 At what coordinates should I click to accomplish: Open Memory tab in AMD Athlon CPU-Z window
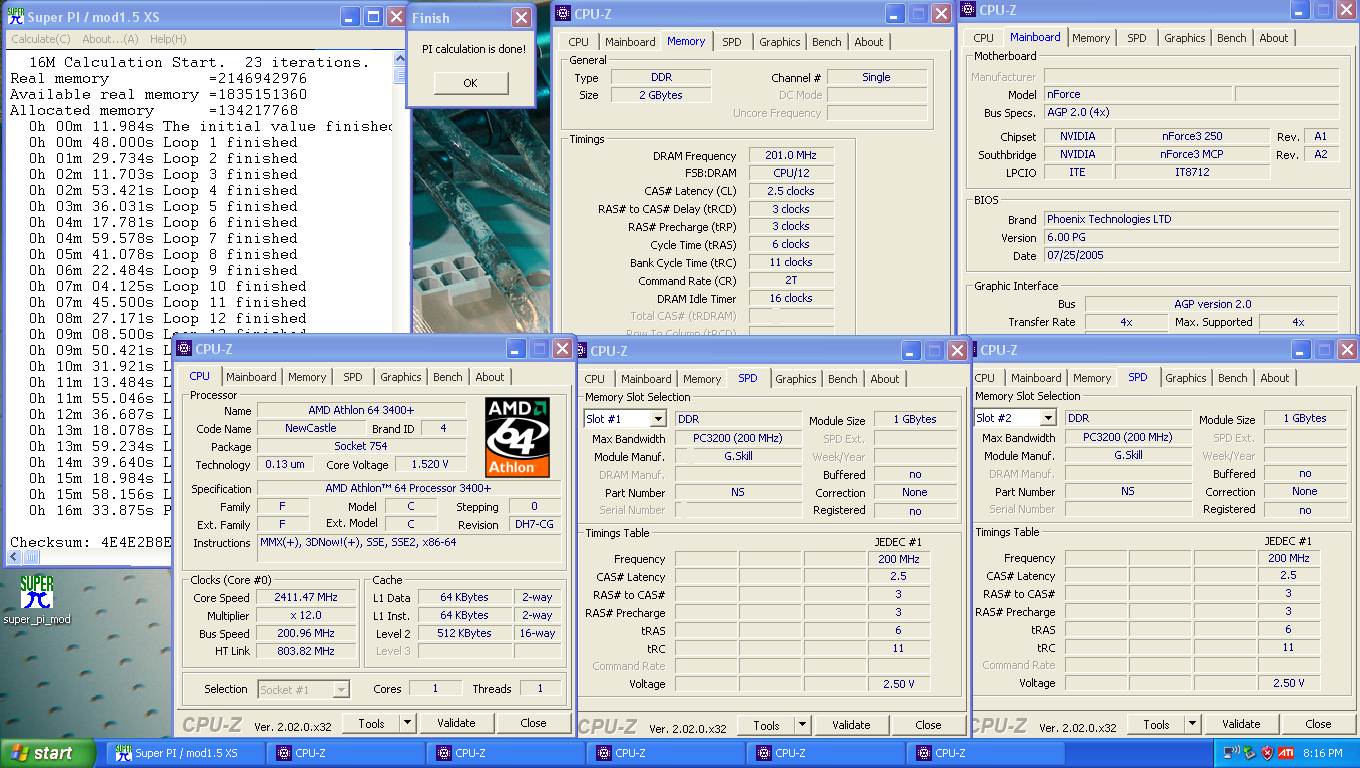pos(307,377)
